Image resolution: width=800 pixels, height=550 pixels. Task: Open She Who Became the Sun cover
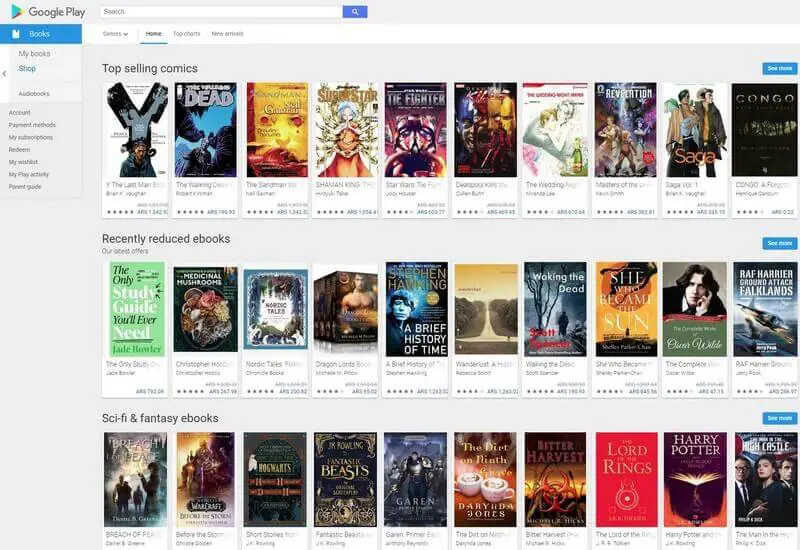point(626,309)
